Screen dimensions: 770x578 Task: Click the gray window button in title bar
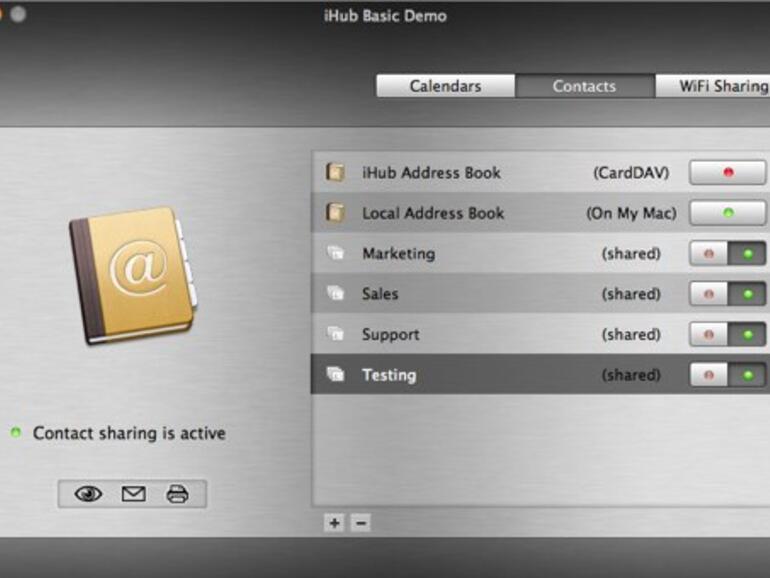18,14
